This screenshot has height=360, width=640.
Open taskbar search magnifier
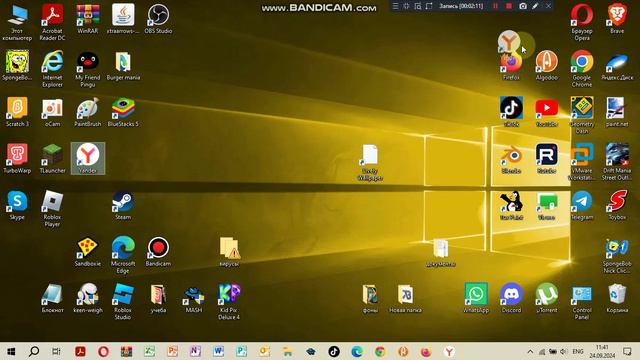pos(34,351)
